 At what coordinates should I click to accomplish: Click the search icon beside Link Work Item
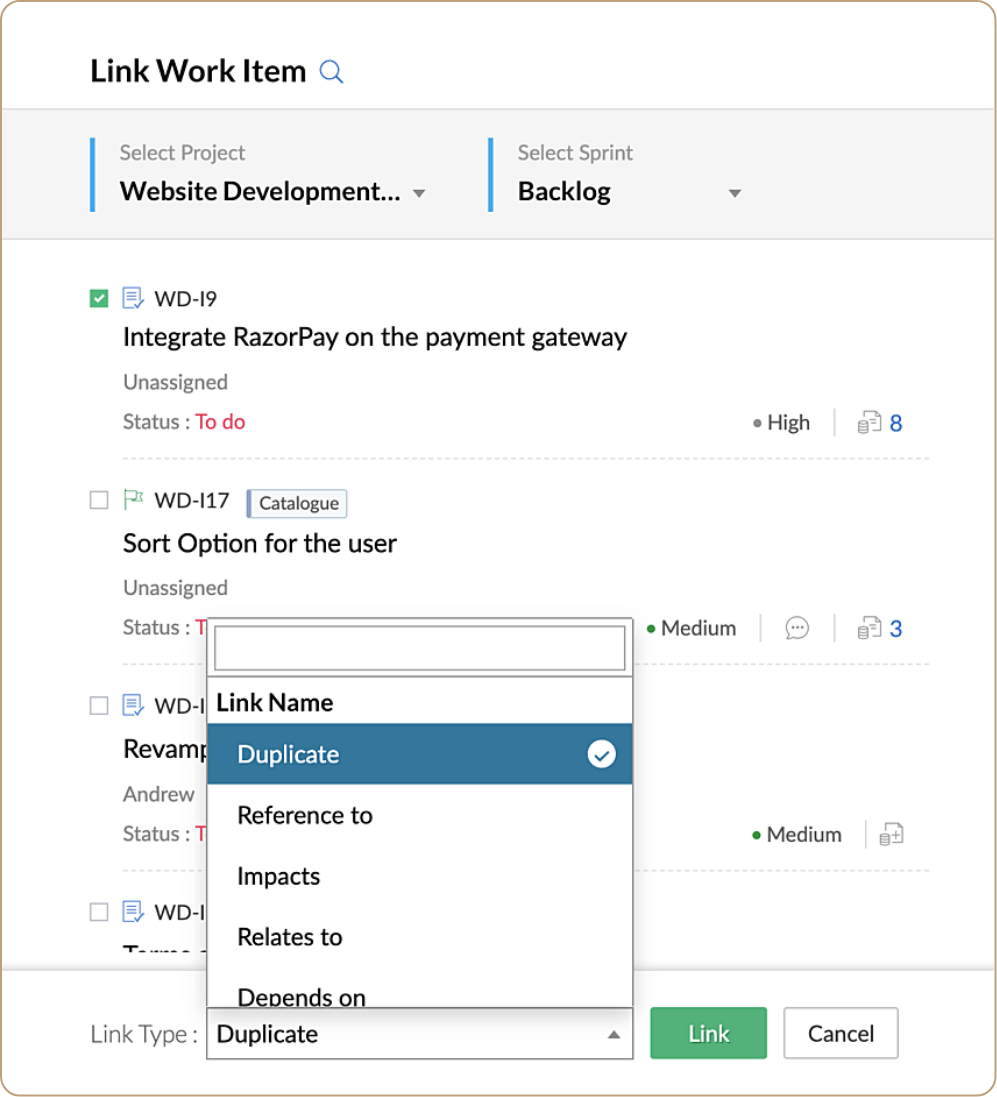pos(331,72)
